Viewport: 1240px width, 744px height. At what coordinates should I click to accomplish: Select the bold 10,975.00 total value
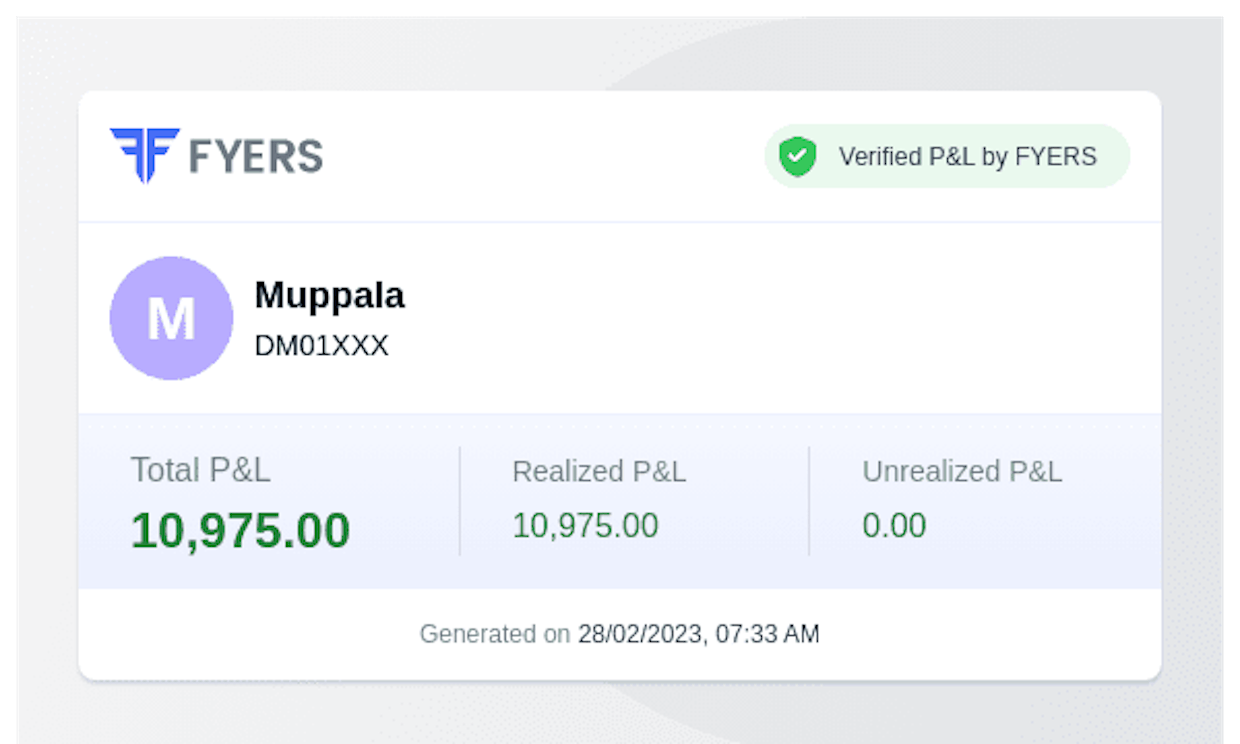[241, 530]
